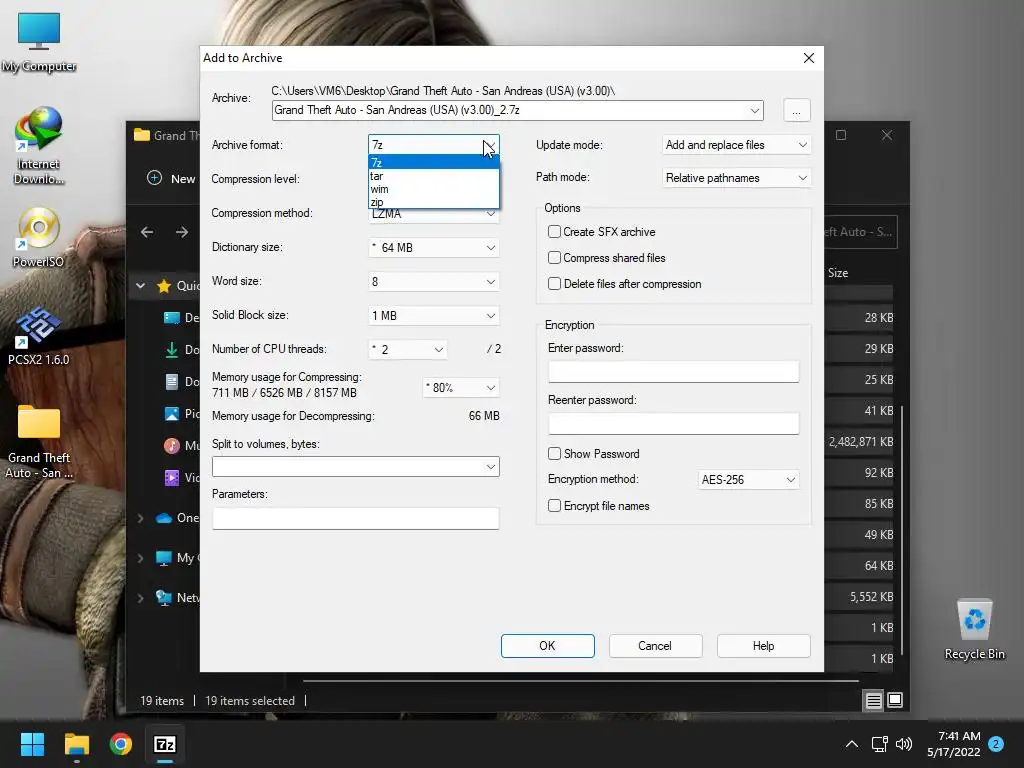Open Grand Theft Auto folder on desktop
1024x768 pixels.
click(39, 442)
